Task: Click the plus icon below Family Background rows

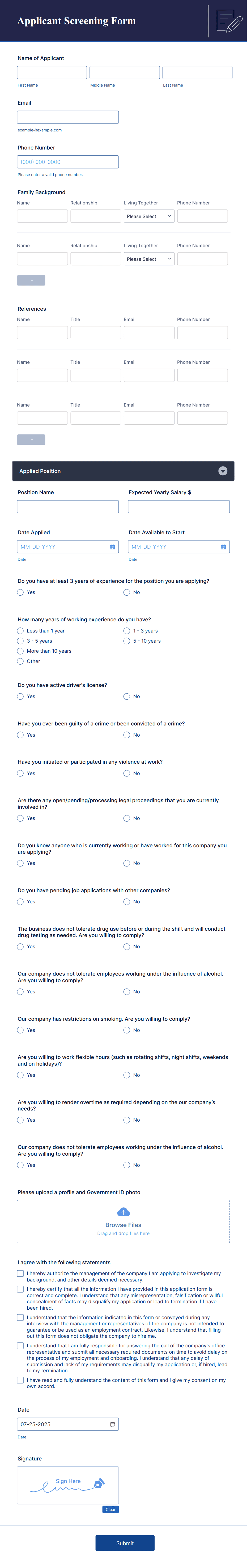Action: 32,280
